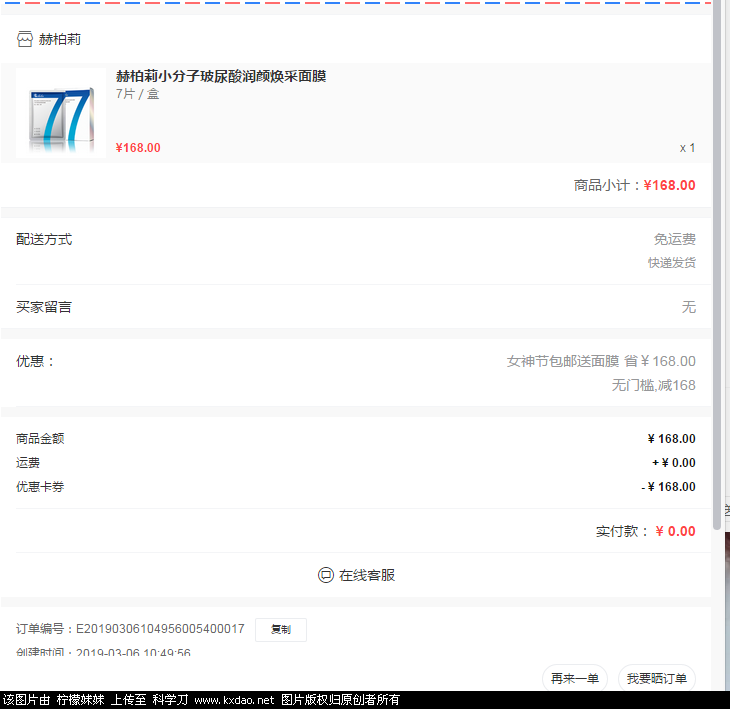Click the 运费 row value + ¥ 0.00
The height and width of the screenshot is (709, 730).
[674, 463]
